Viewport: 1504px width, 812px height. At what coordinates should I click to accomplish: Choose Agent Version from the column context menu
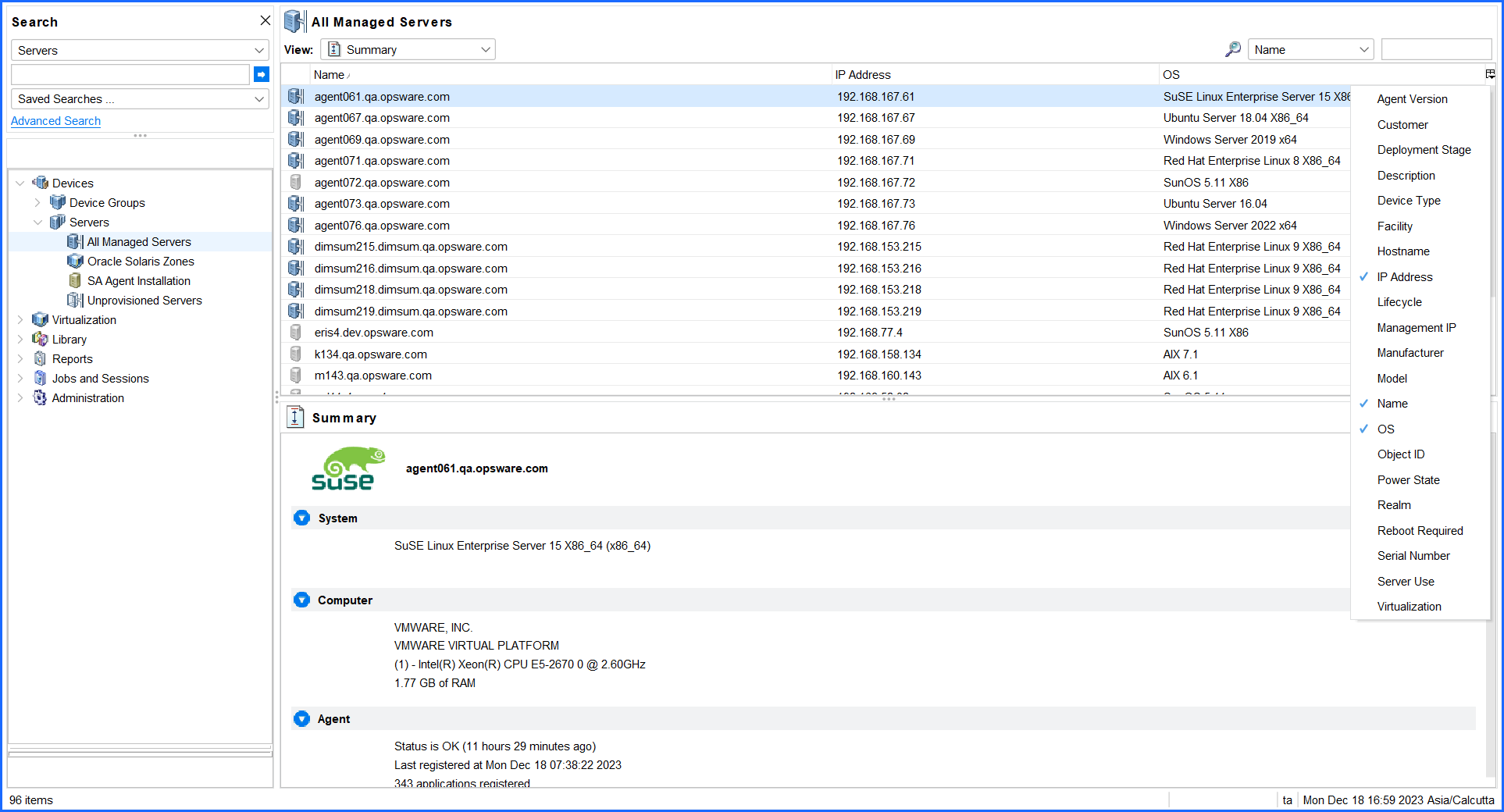coord(1412,98)
